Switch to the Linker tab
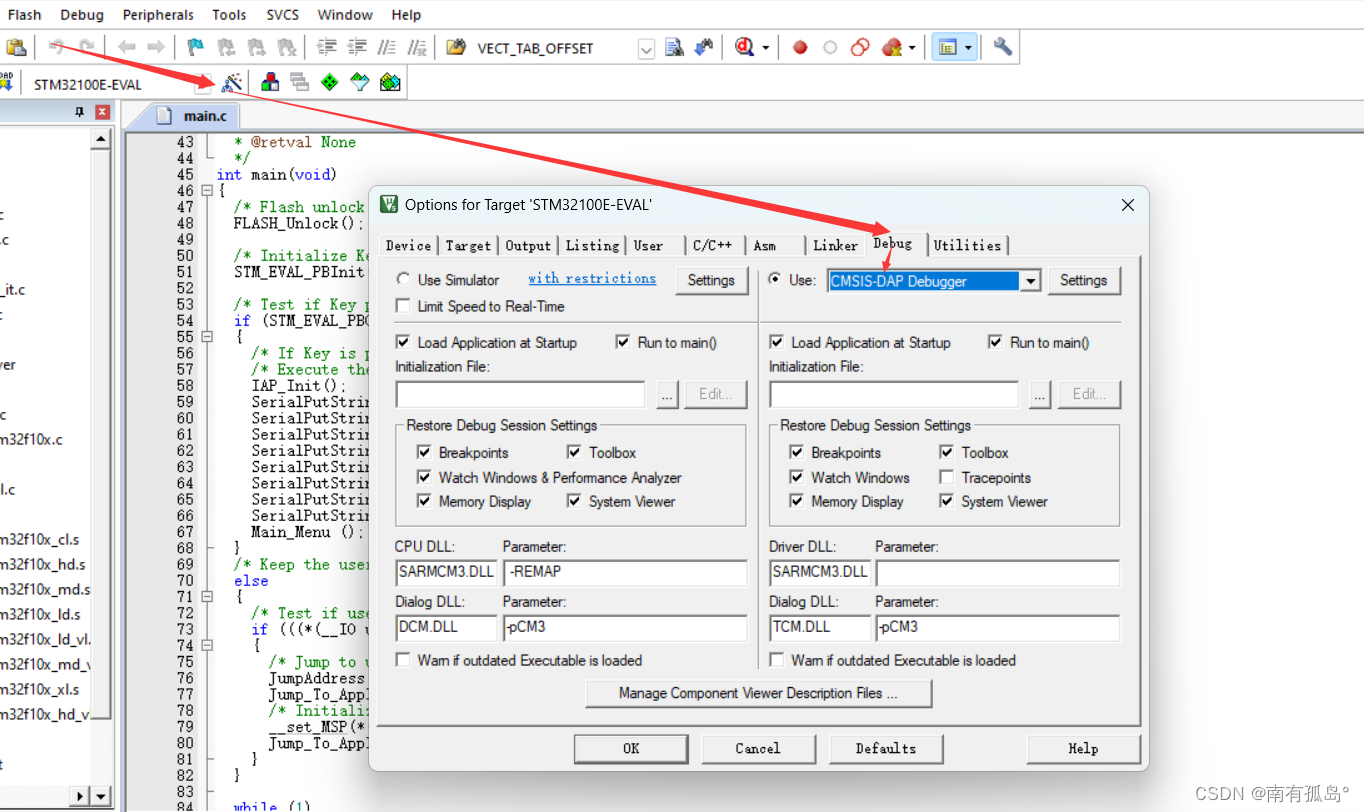Image resolution: width=1364 pixels, height=812 pixels. pyautogui.click(x=835, y=245)
